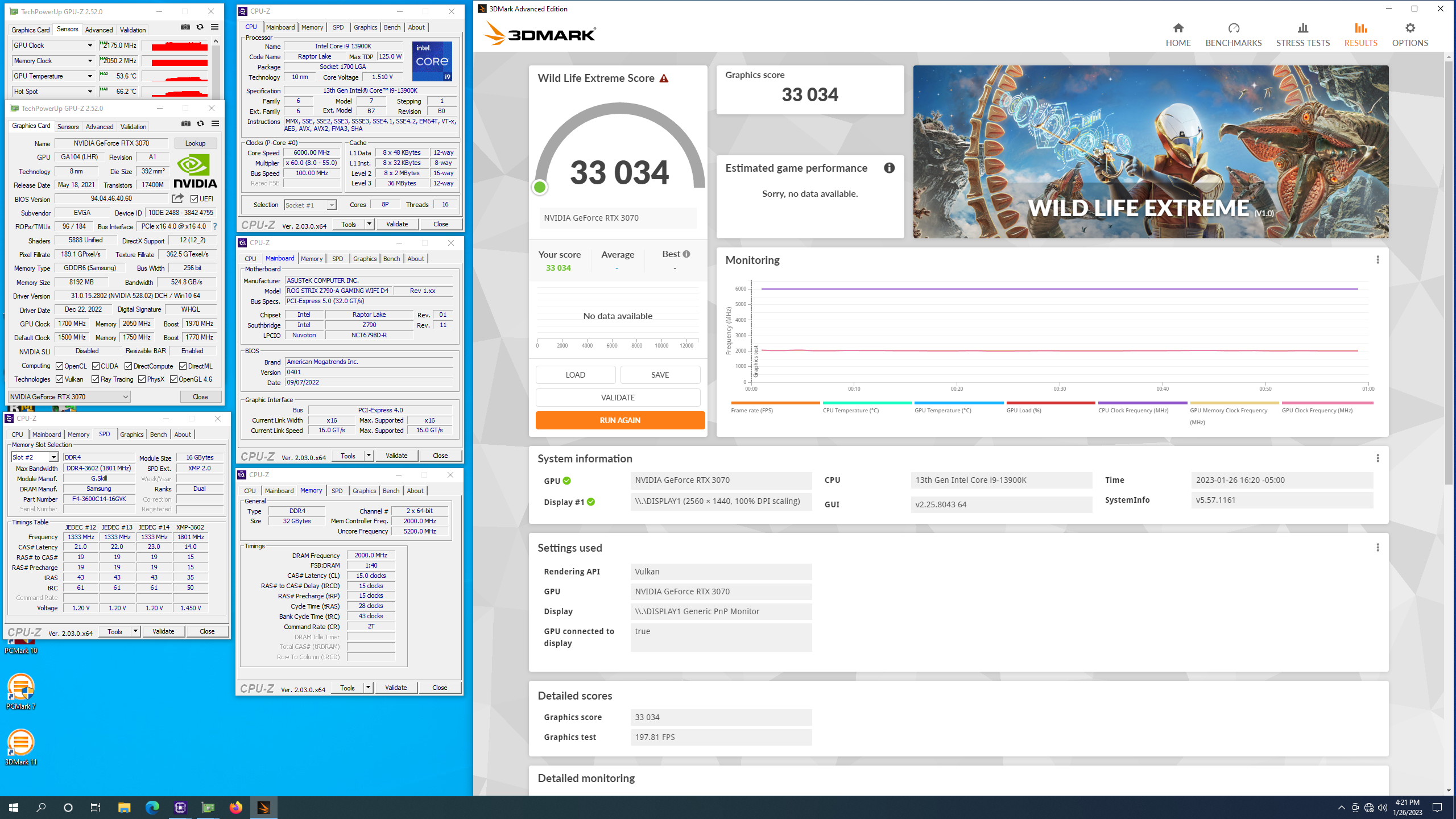This screenshot has width=1456, height=819.
Task: Toggle the DirectML checkbox in GPU-Z
Action: tap(183, 366)
